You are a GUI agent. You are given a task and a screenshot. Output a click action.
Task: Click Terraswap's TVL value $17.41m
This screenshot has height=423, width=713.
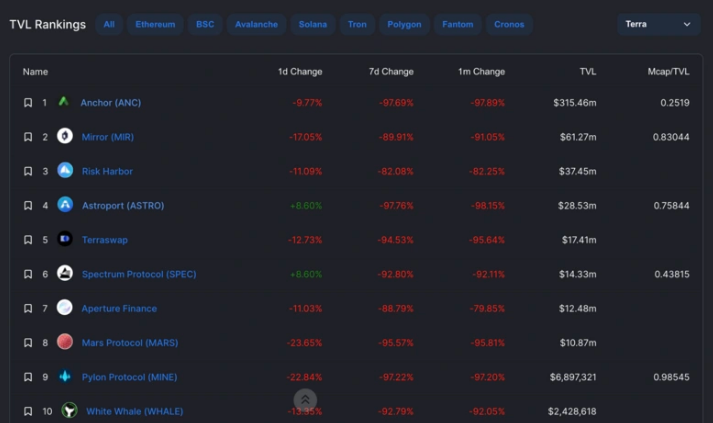[x=579, y=240]
